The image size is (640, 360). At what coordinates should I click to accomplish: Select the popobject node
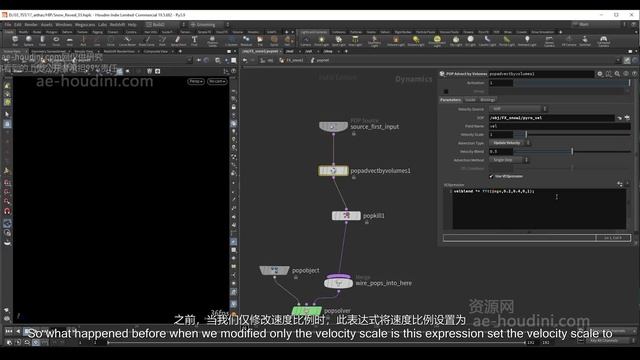274,270
